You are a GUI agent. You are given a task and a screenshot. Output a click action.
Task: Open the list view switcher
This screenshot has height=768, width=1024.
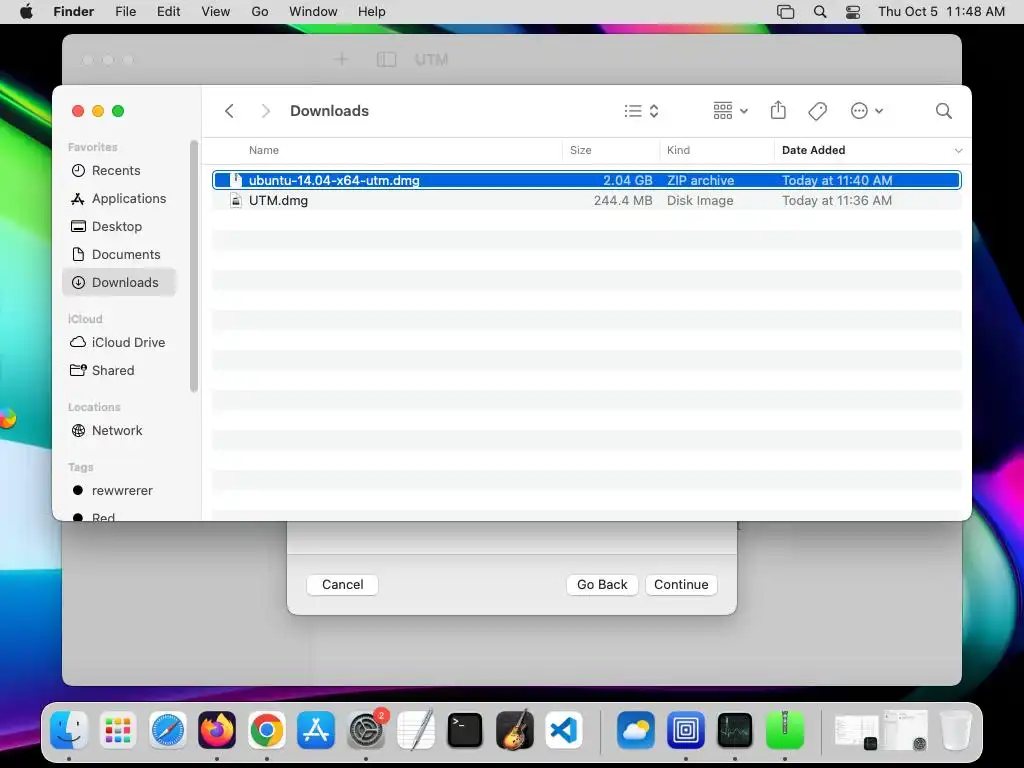pos(641,111)
